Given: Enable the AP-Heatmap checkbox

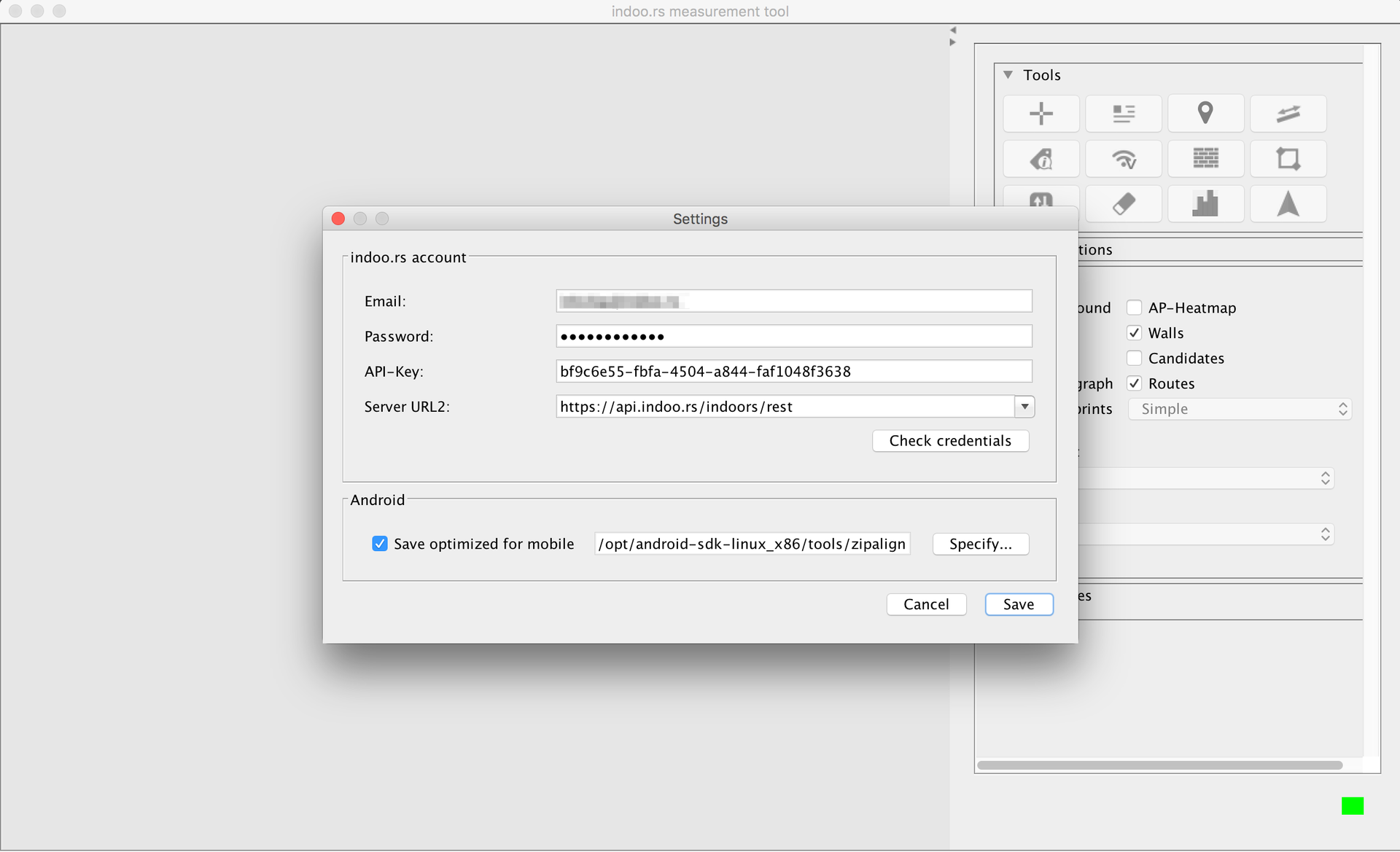Looking at the screenshot, I should 1134,308.
